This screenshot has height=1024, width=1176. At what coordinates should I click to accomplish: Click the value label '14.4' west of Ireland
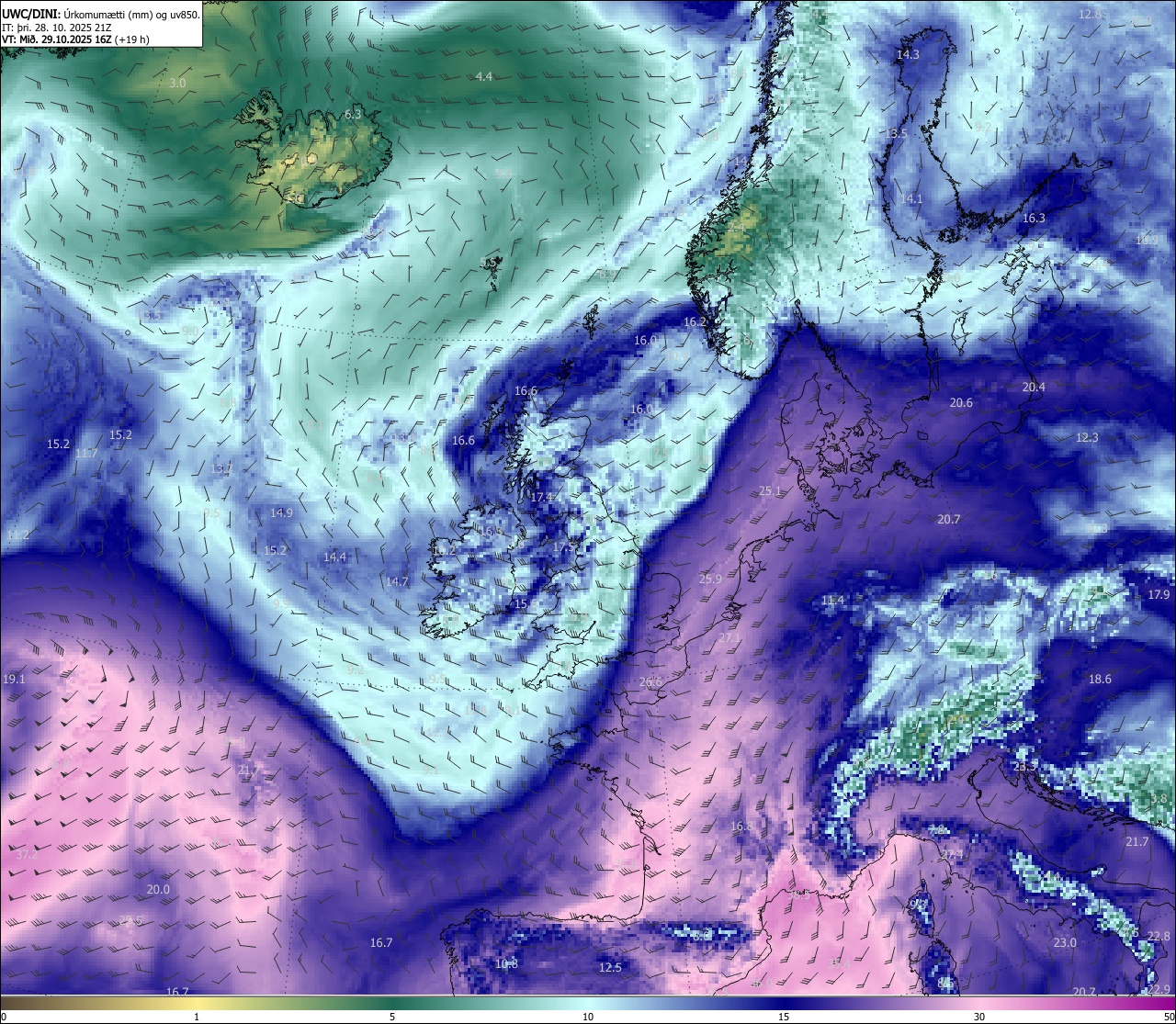334,557
